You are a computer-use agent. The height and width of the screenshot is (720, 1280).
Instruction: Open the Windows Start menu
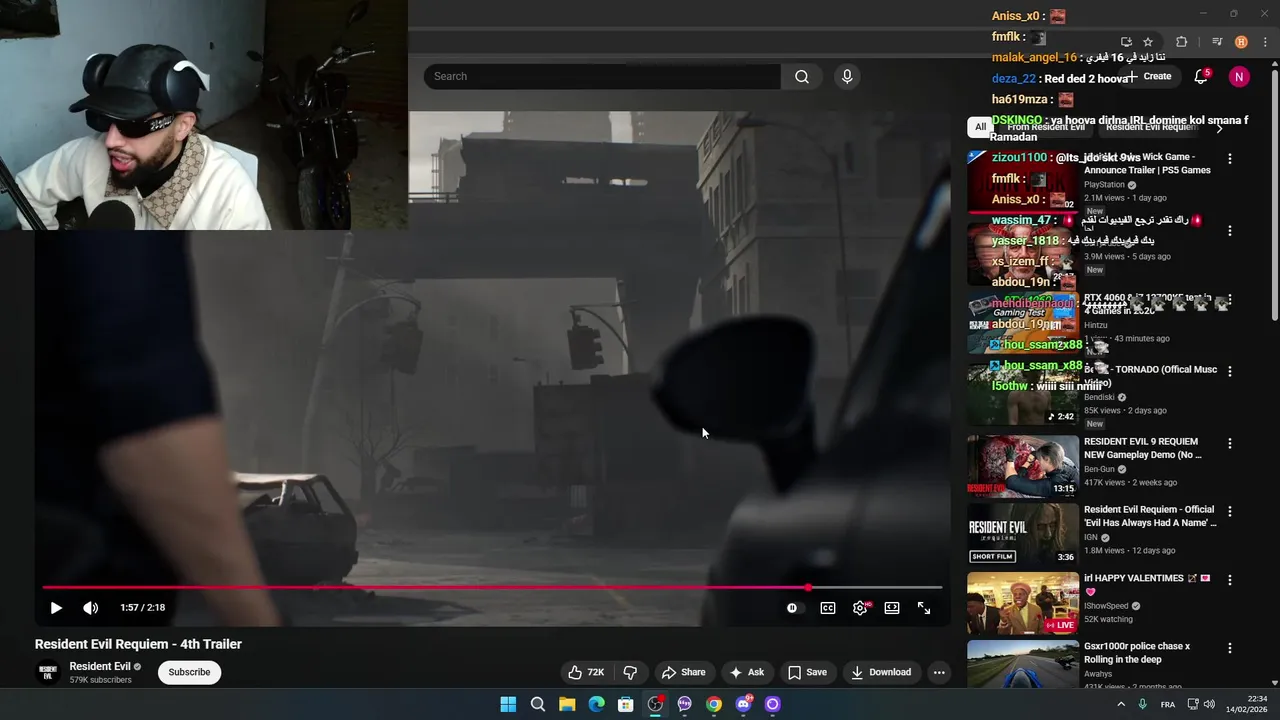pos(508,704)
